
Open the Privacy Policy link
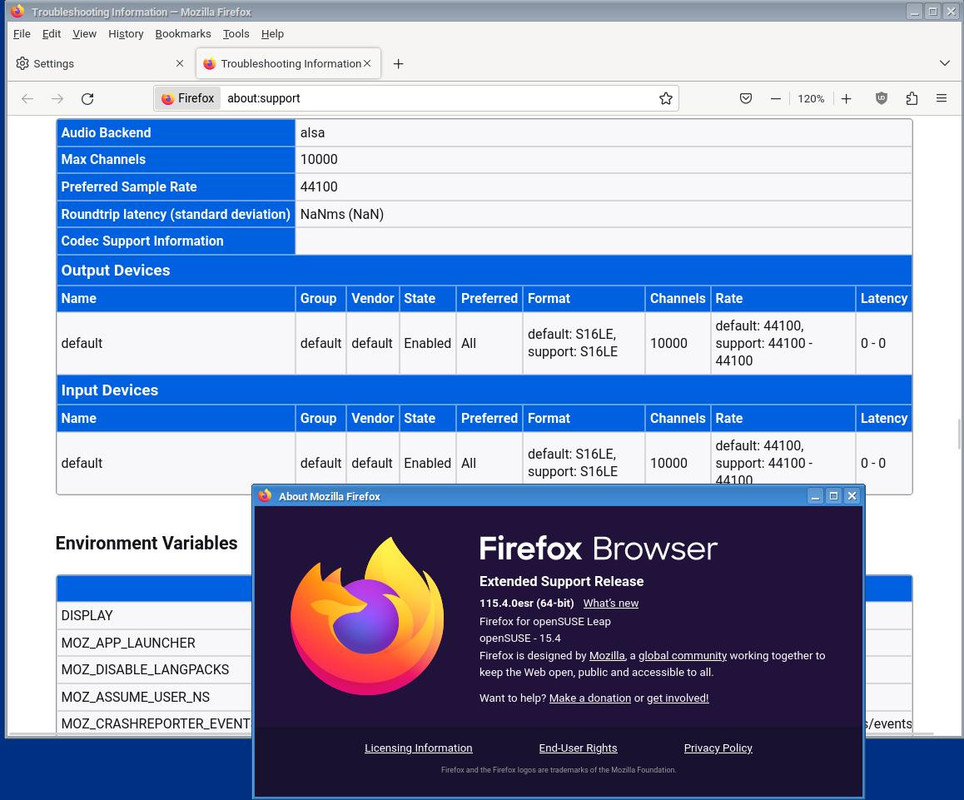click(718, 748)
